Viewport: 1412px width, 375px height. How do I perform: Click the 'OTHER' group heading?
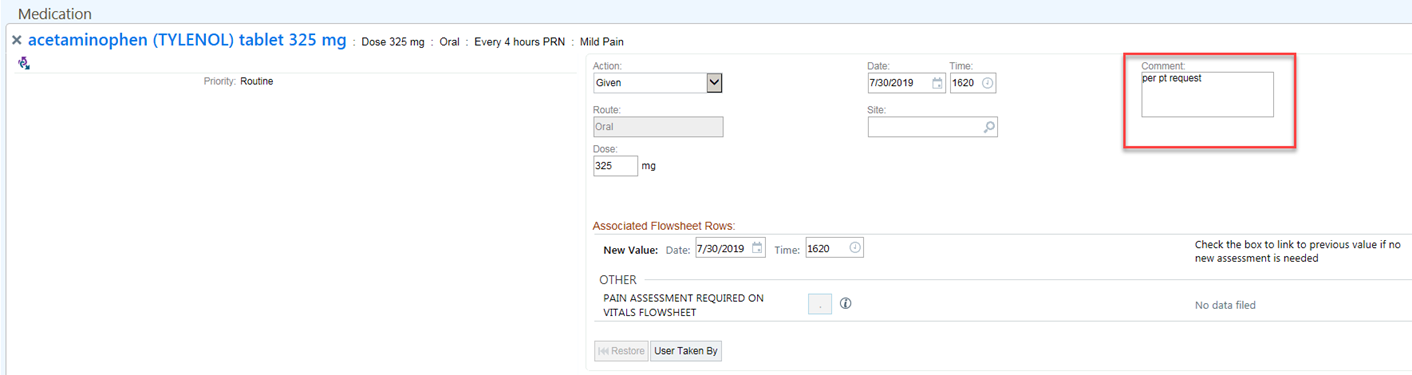pos(618,280)
